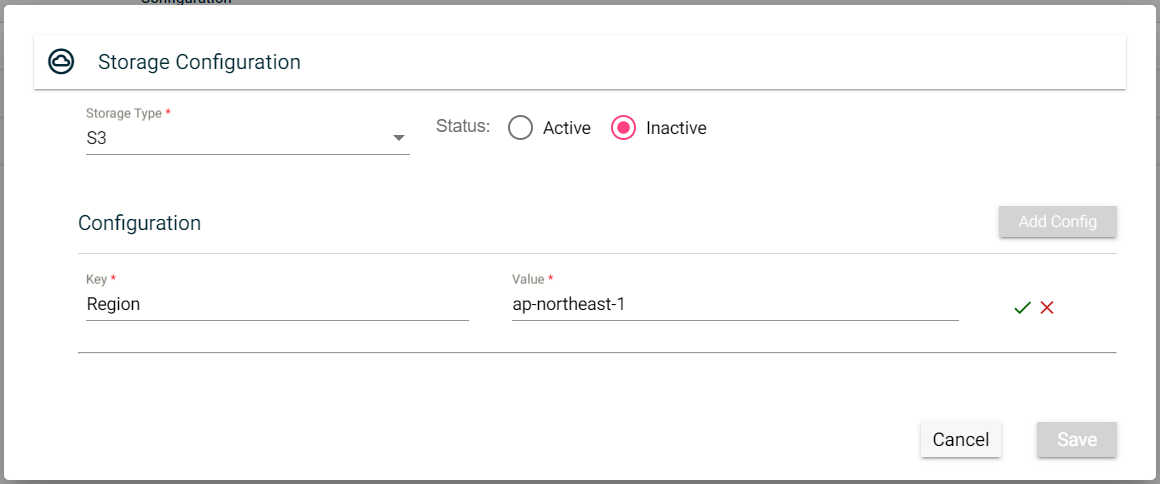Click the "Active" label text
The height and width of the screenshot is (484, 1160).
(566, 128)
